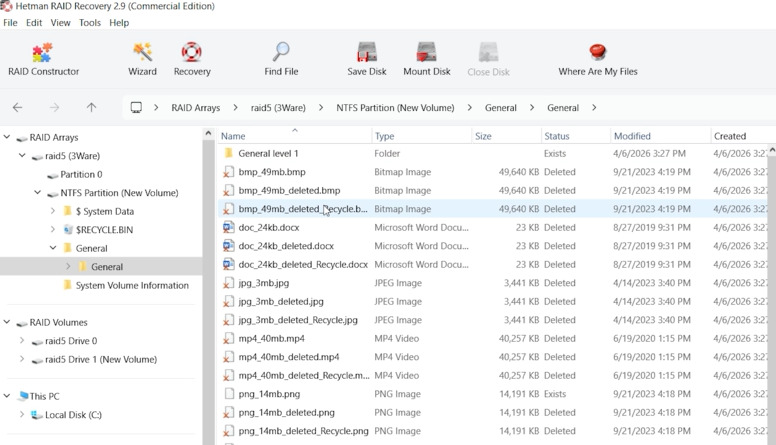Click the png_14mb.png file icon
The height and width of the screenshot is (445, 776).
pyautogui.click(x=229, y=394)
